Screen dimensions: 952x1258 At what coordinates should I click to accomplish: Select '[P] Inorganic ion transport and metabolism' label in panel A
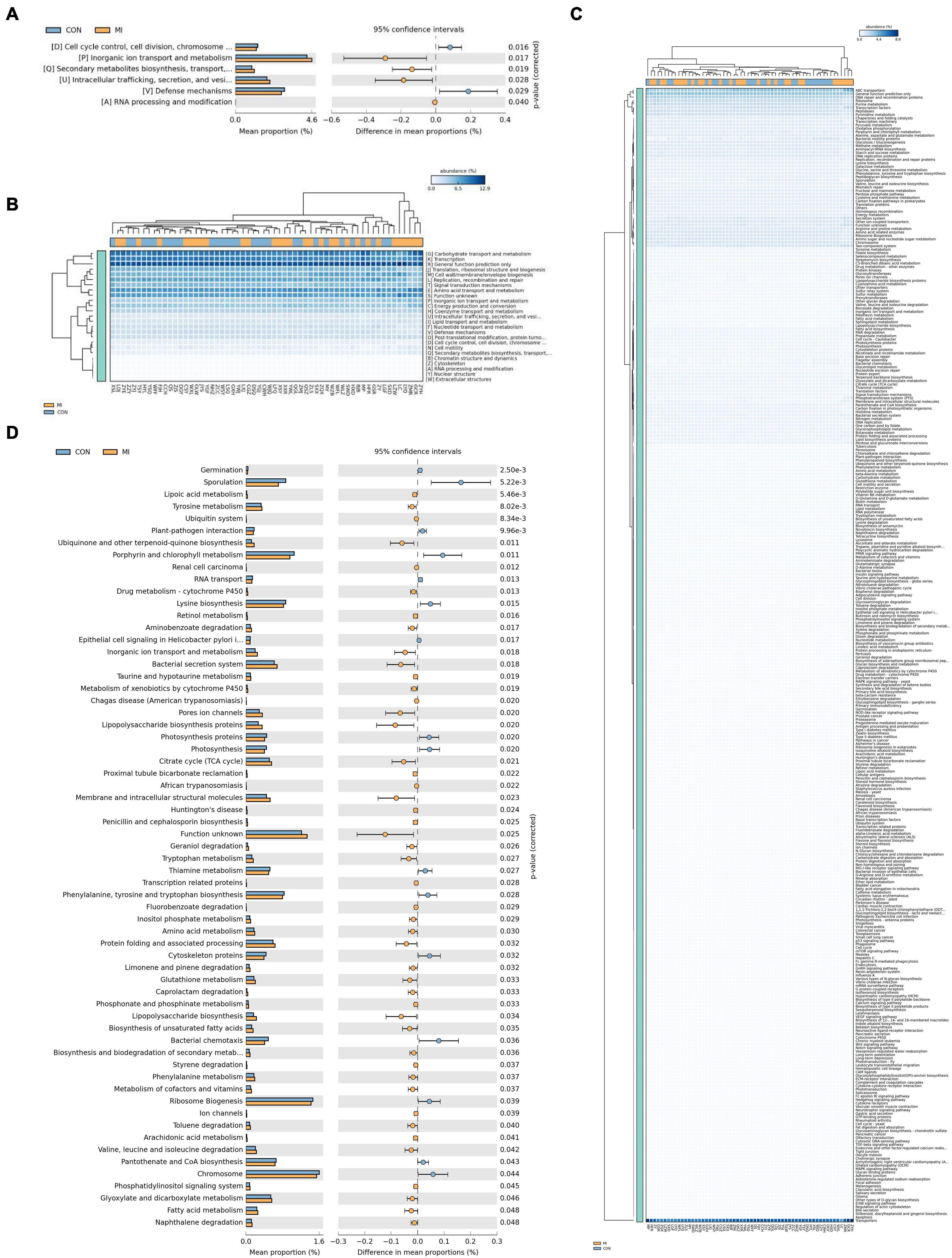(x=155, y=58)
